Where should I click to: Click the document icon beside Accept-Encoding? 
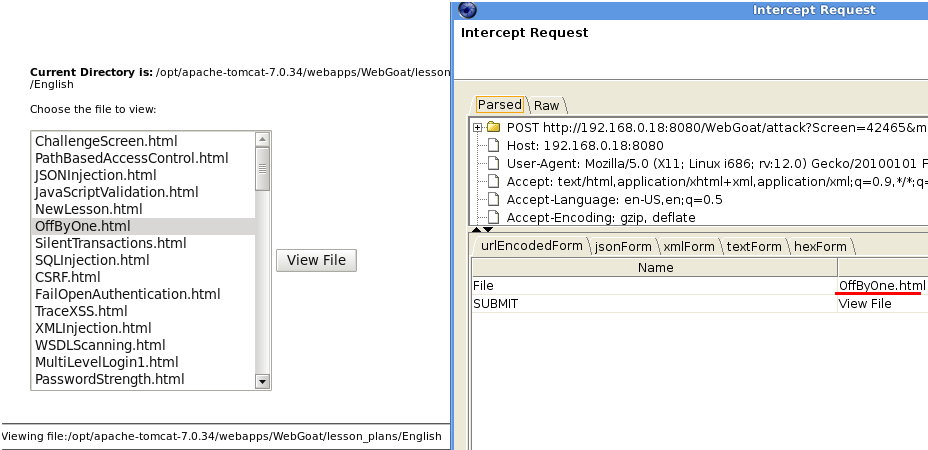point(493,217)
